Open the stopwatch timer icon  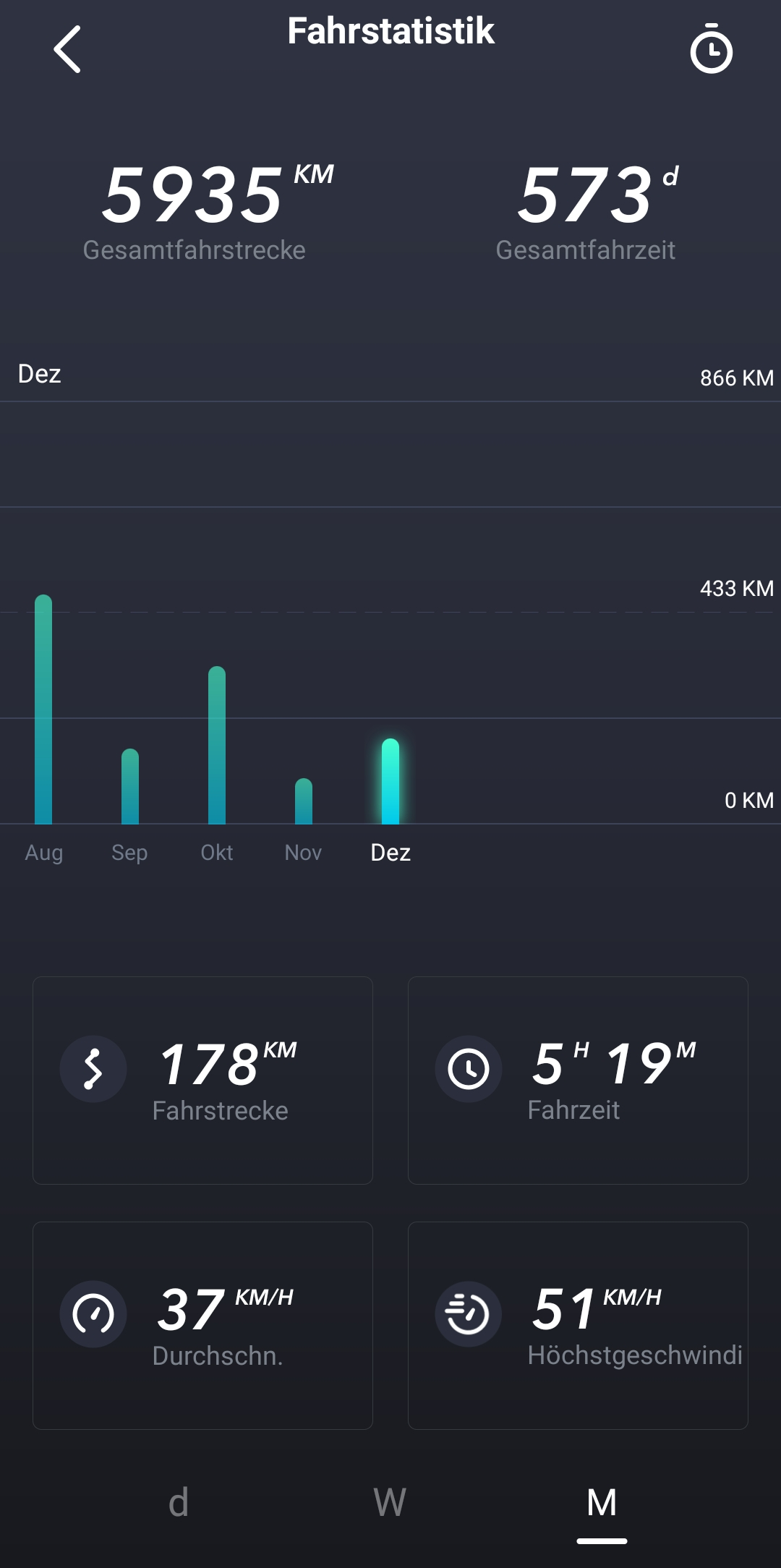[x=711, y=49]
